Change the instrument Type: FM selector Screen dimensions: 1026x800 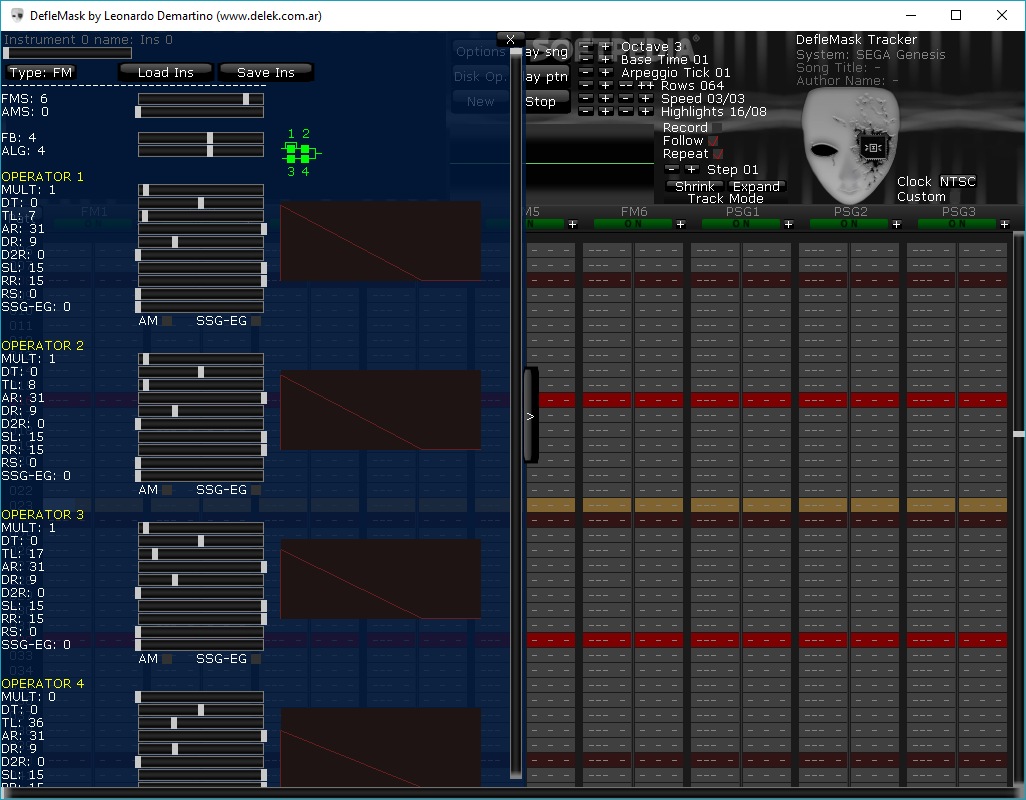[41, 73]
